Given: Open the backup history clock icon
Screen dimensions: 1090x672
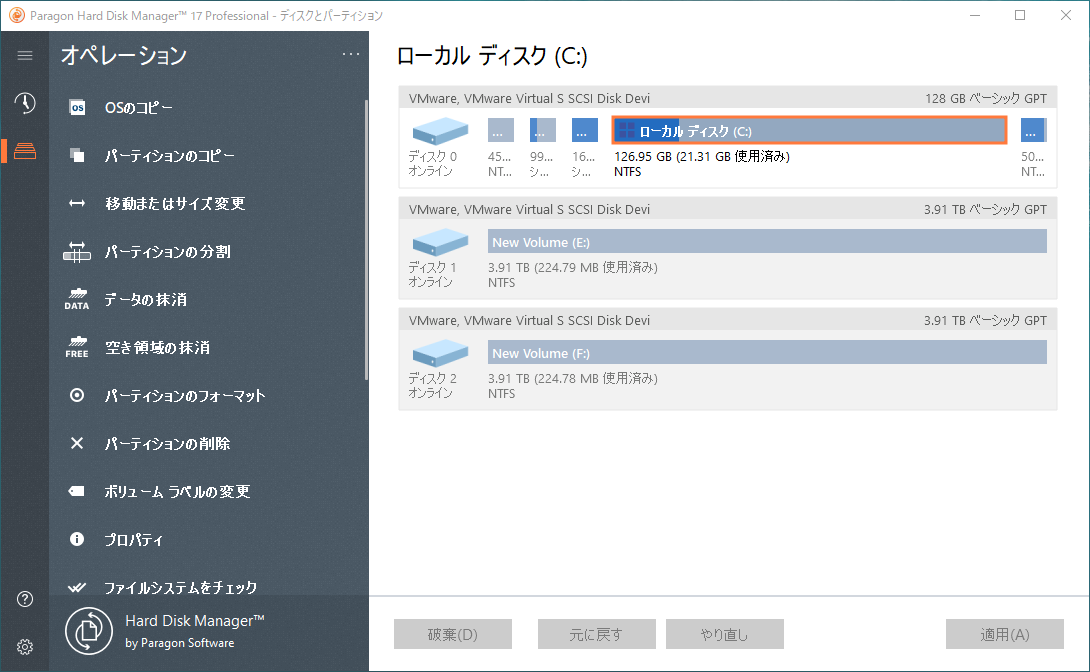Looking at the screenshot, I should tap(25, 103).
